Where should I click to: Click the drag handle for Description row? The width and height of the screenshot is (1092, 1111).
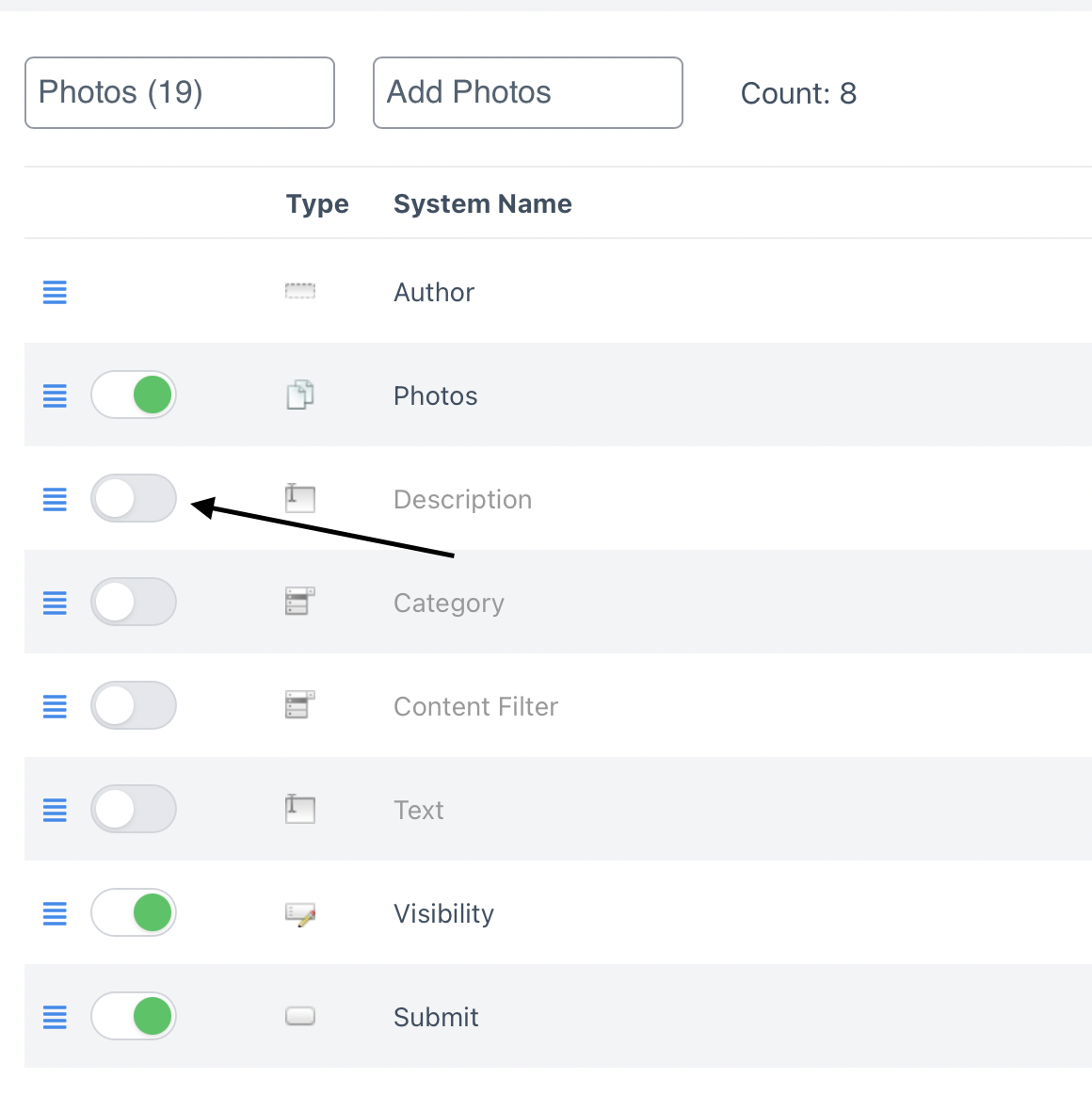point(55,499)
